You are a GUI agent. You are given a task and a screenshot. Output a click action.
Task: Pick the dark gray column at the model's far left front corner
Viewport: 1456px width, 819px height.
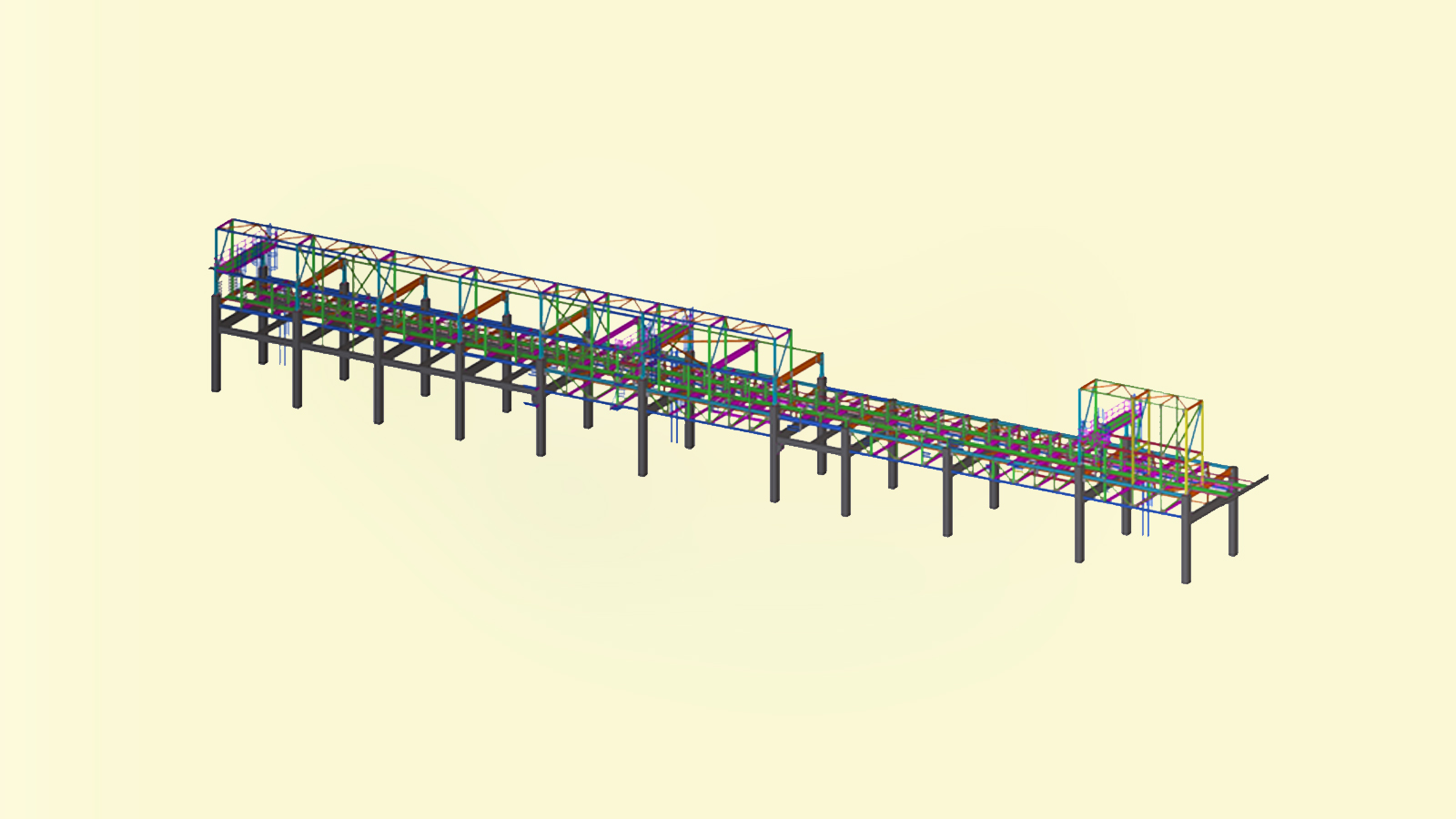[216, 344]
